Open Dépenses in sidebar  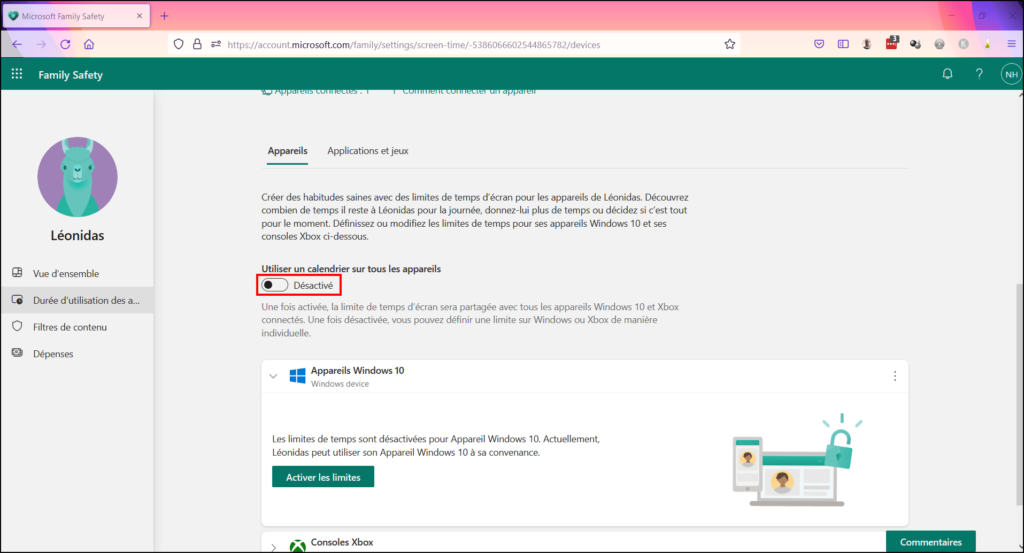[77, 354]
